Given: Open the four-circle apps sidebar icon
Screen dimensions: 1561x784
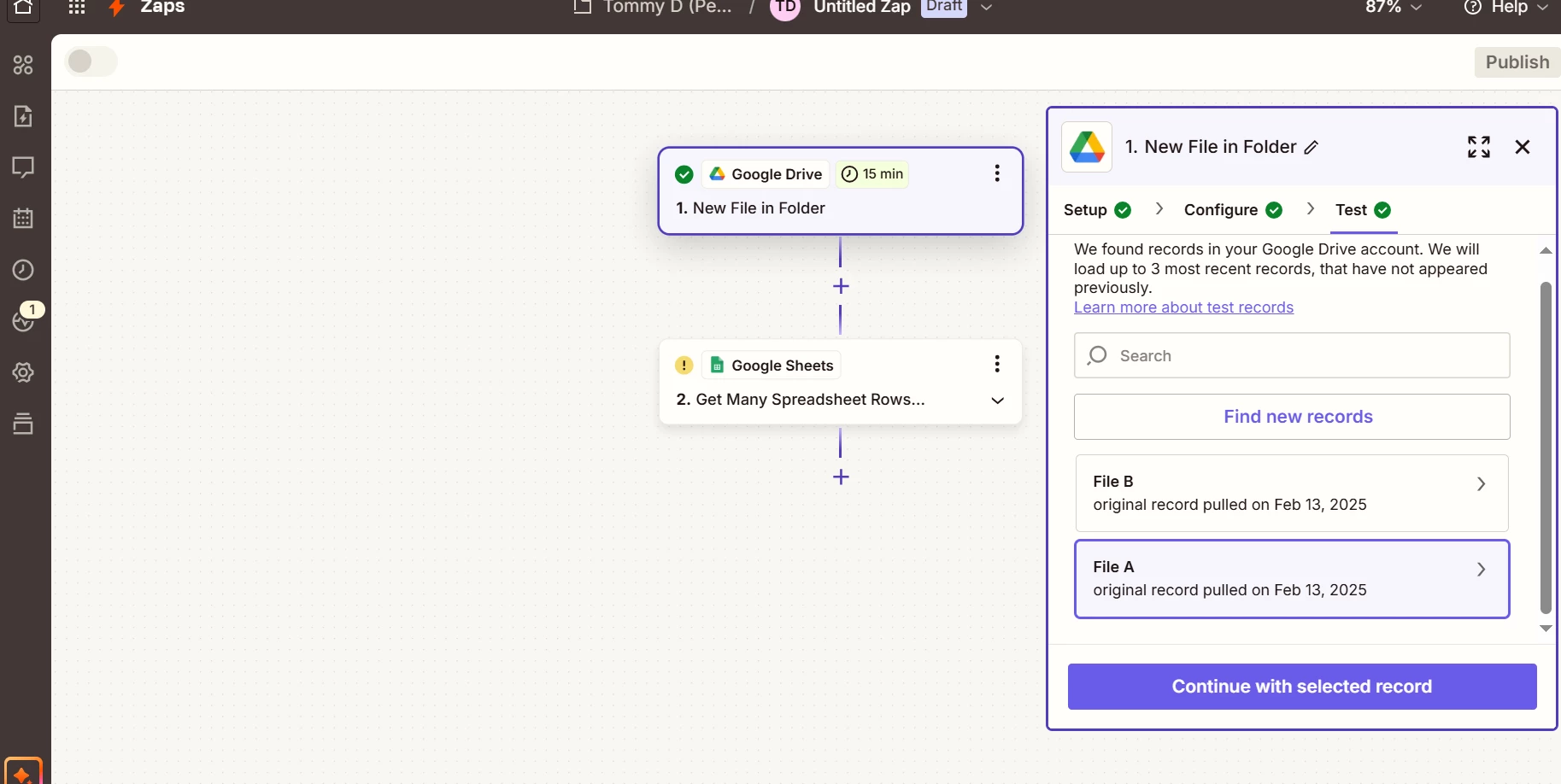Looking at the screenshot, I should click(x=23, y=65).
